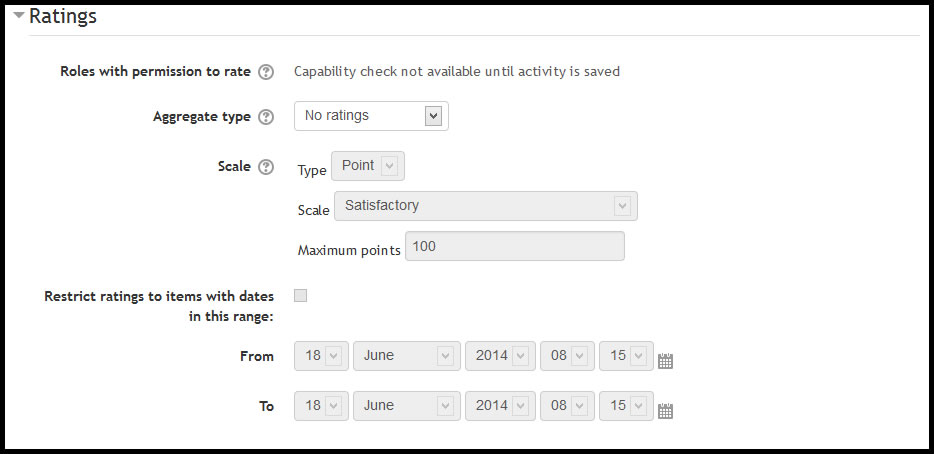Open calendar picker for the To date
The width and height of the screenshot is (934, 454).
[665, 411]
